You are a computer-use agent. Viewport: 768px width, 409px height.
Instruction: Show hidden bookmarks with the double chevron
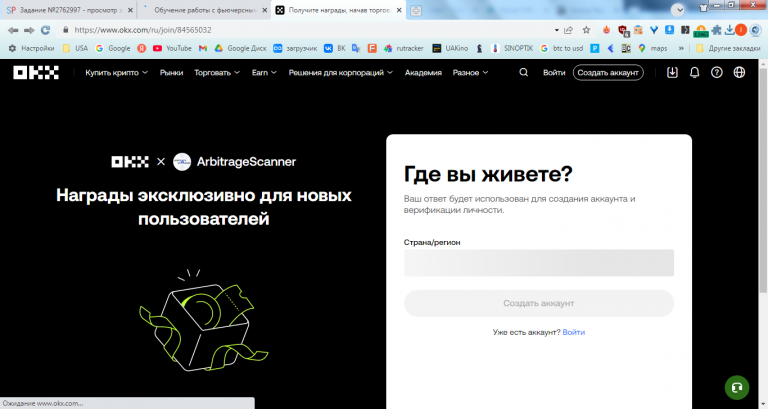[x=681, y=48]
